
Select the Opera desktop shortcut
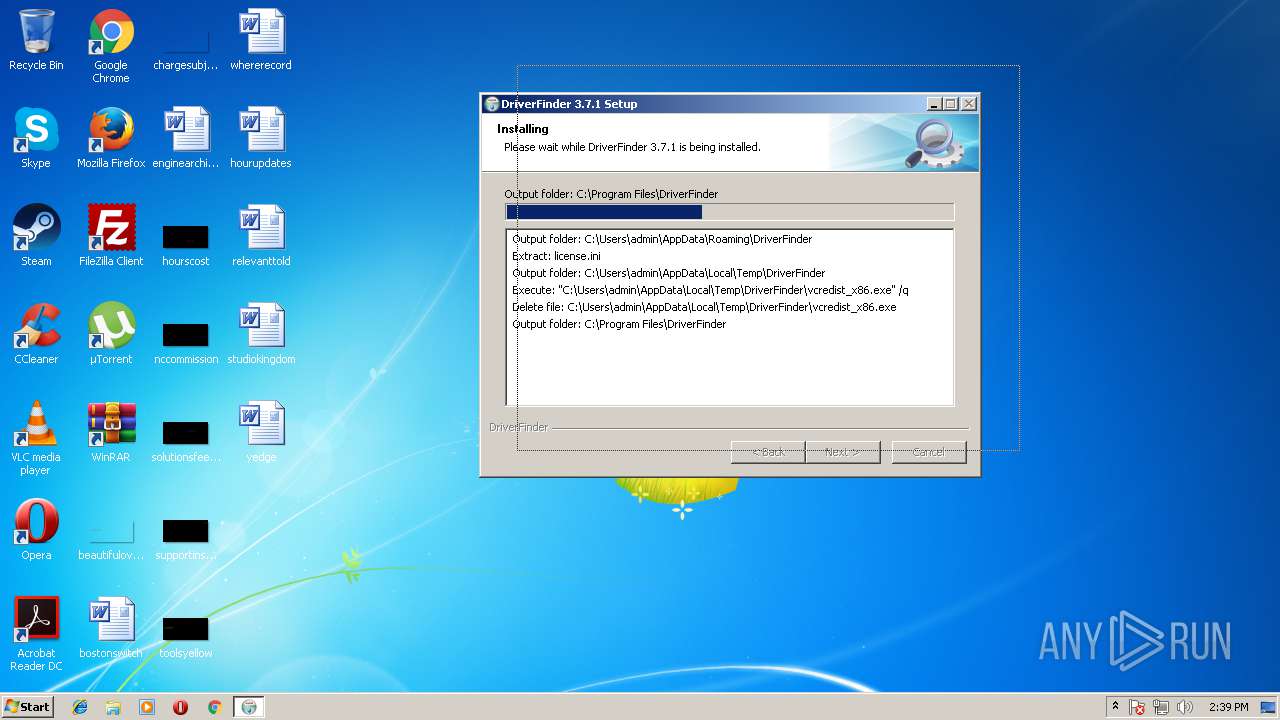tap(36, 530)
